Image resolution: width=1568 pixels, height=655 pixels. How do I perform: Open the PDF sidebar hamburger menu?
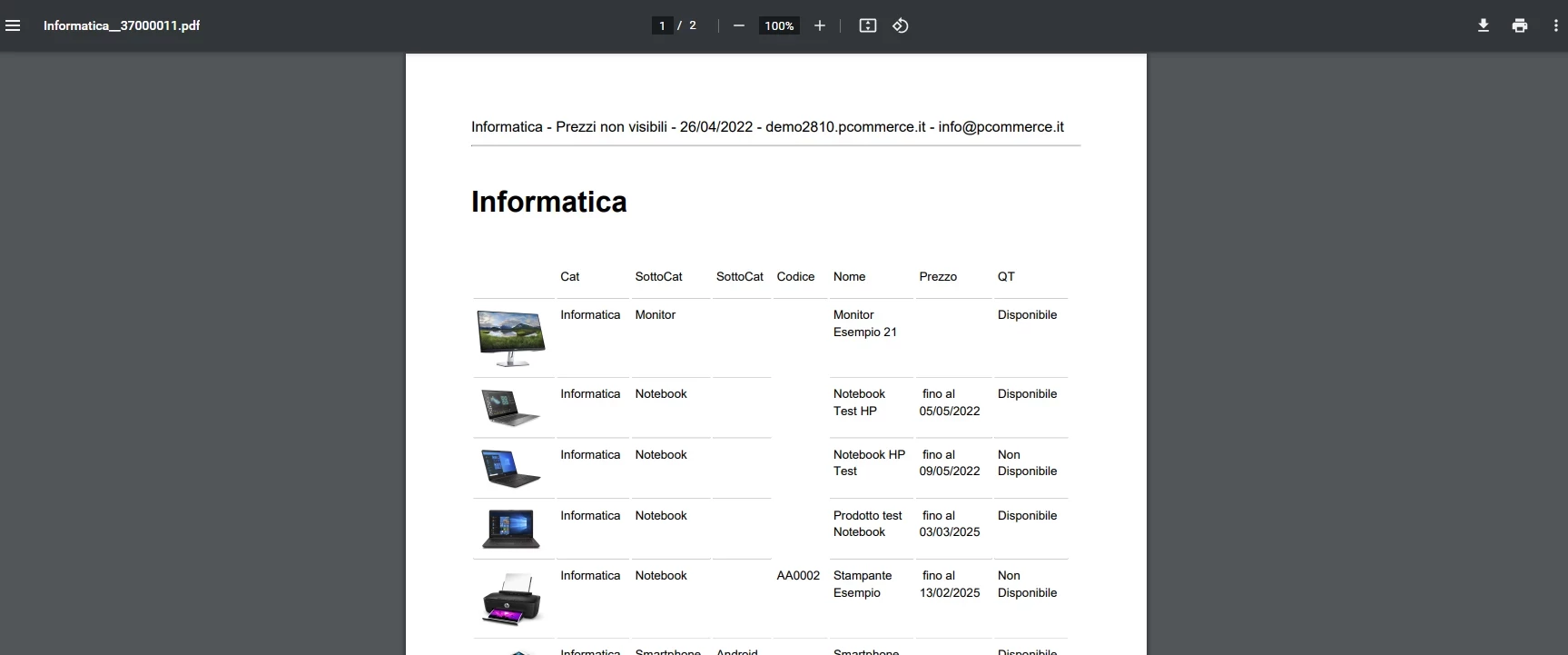click(x=13, y=25)
